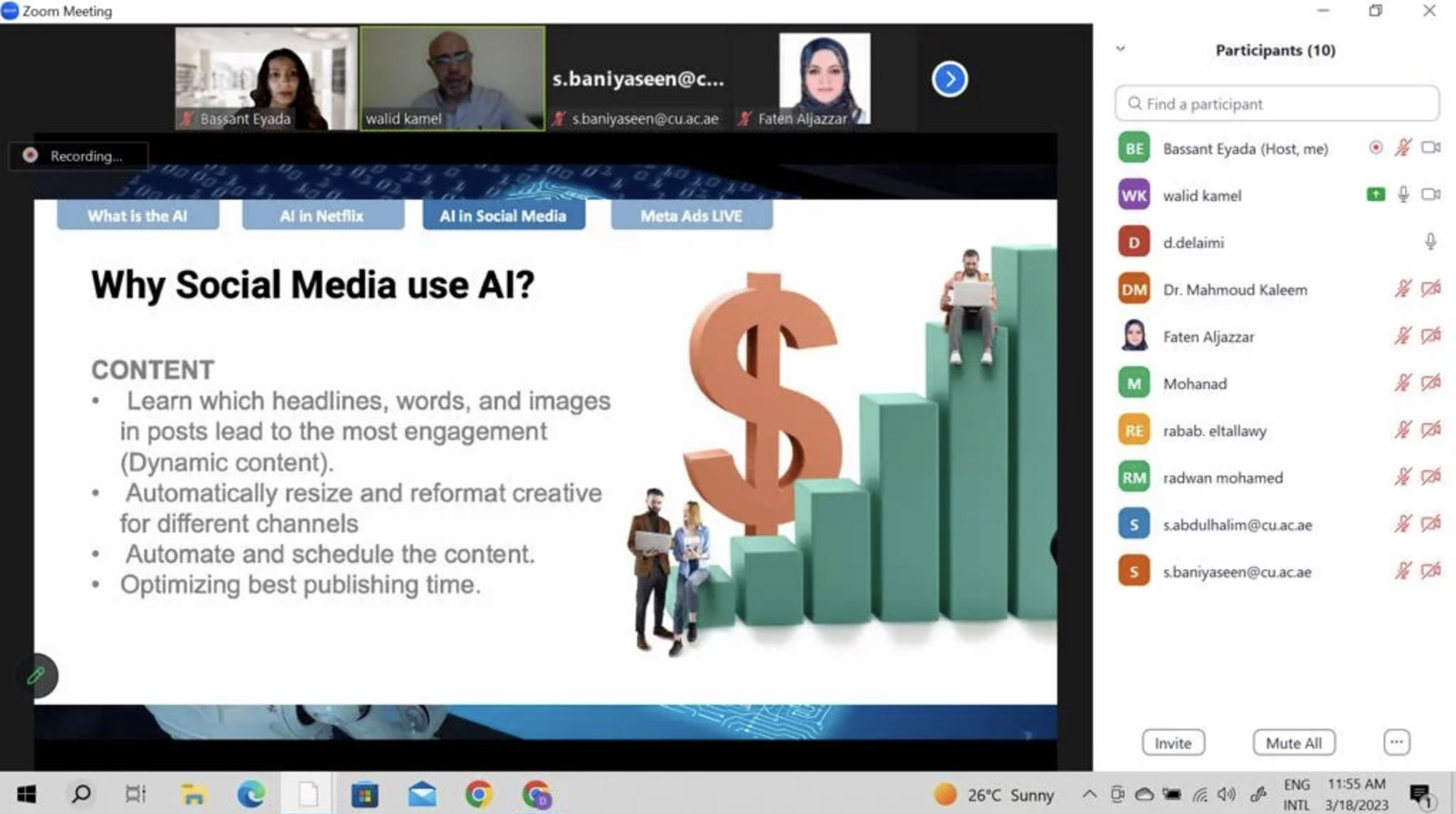Select the WK avatar for walid kamel

pyautogui.click(x=1134, y=196)
